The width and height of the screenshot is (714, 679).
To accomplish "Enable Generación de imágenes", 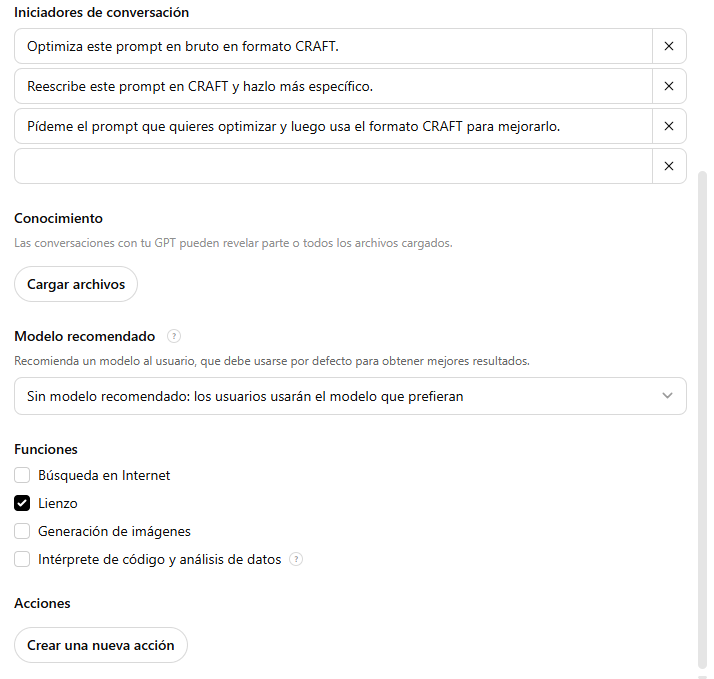I will [22, 531].
